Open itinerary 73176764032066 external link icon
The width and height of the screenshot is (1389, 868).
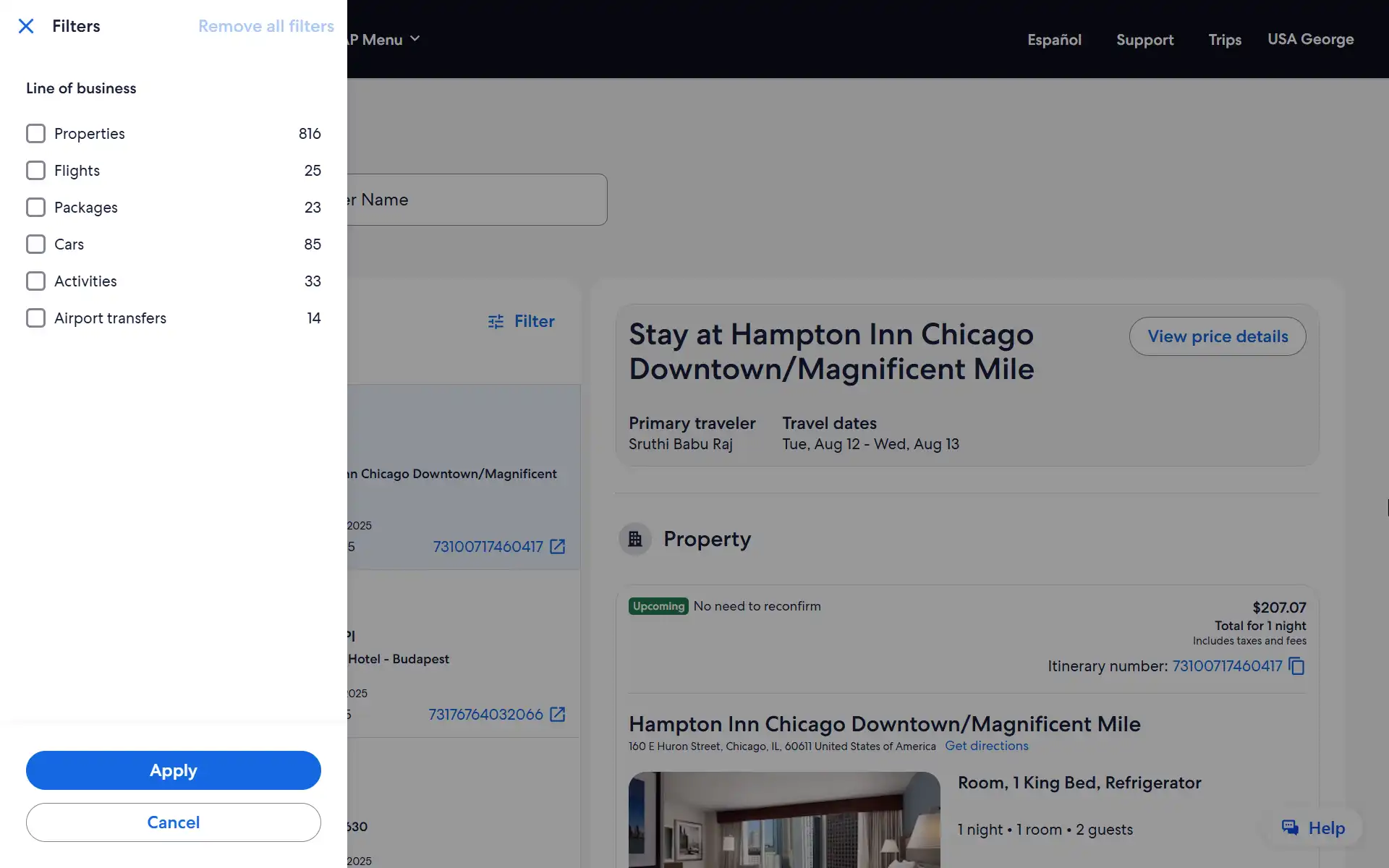[558, 715]
